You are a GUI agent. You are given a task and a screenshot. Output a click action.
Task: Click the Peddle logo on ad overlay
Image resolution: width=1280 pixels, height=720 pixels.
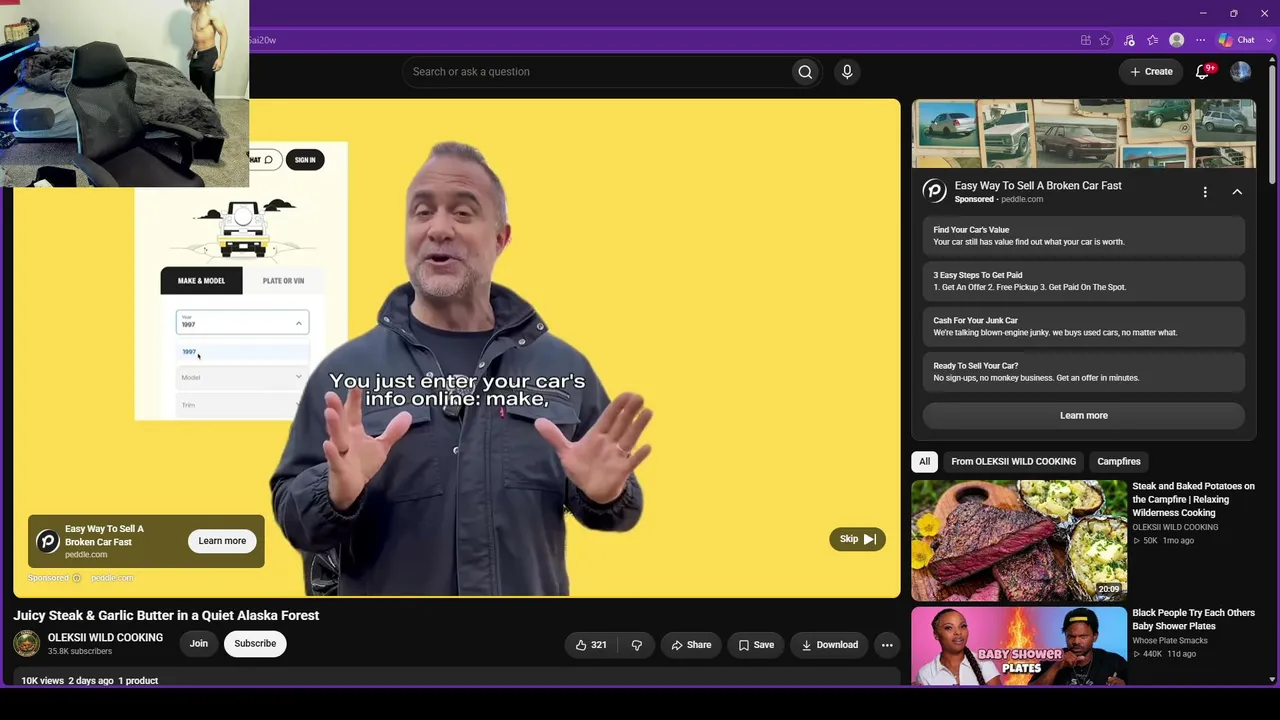[47, 541]
